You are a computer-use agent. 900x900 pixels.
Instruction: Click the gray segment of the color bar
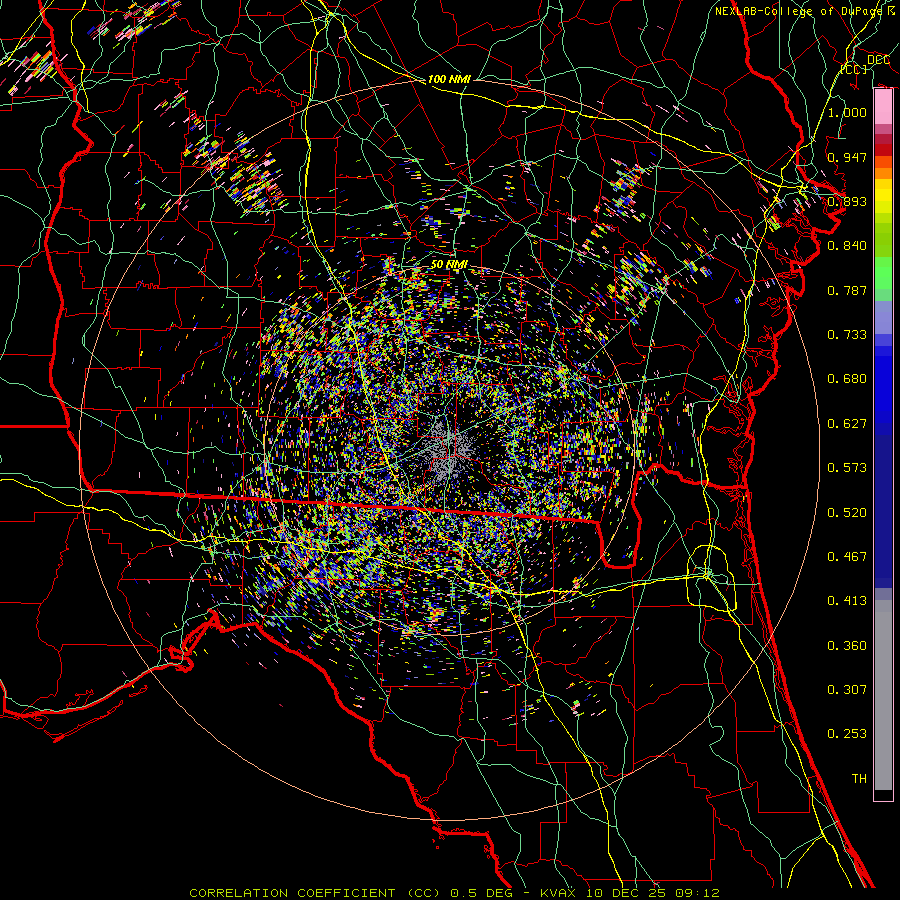(x=883, y=695)
